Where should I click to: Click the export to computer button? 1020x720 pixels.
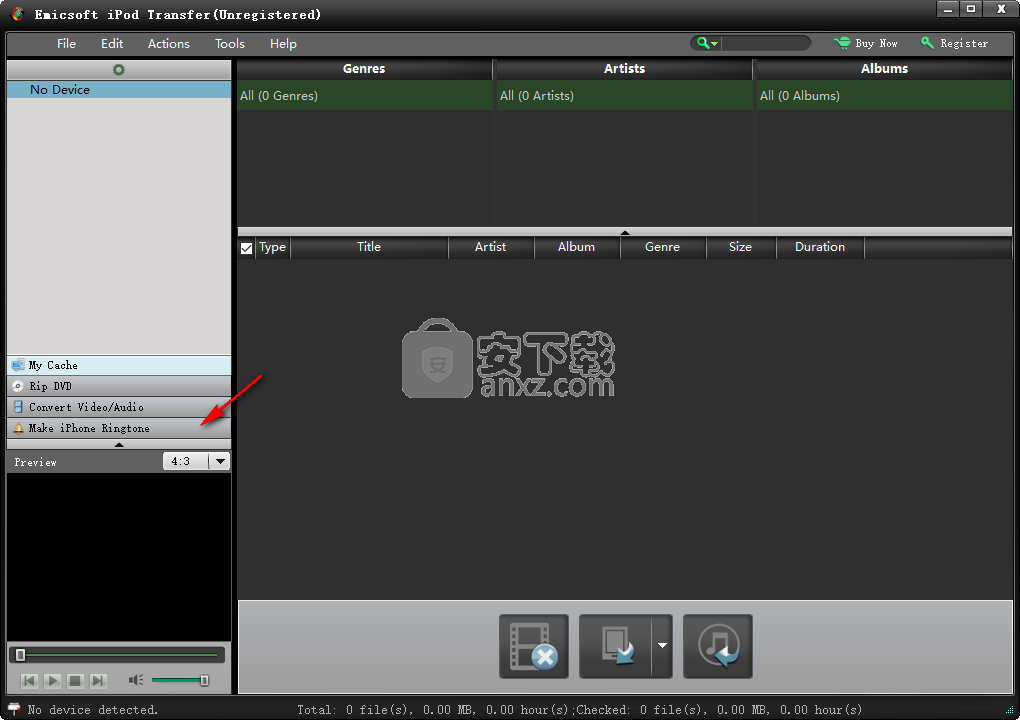[615, 646]
